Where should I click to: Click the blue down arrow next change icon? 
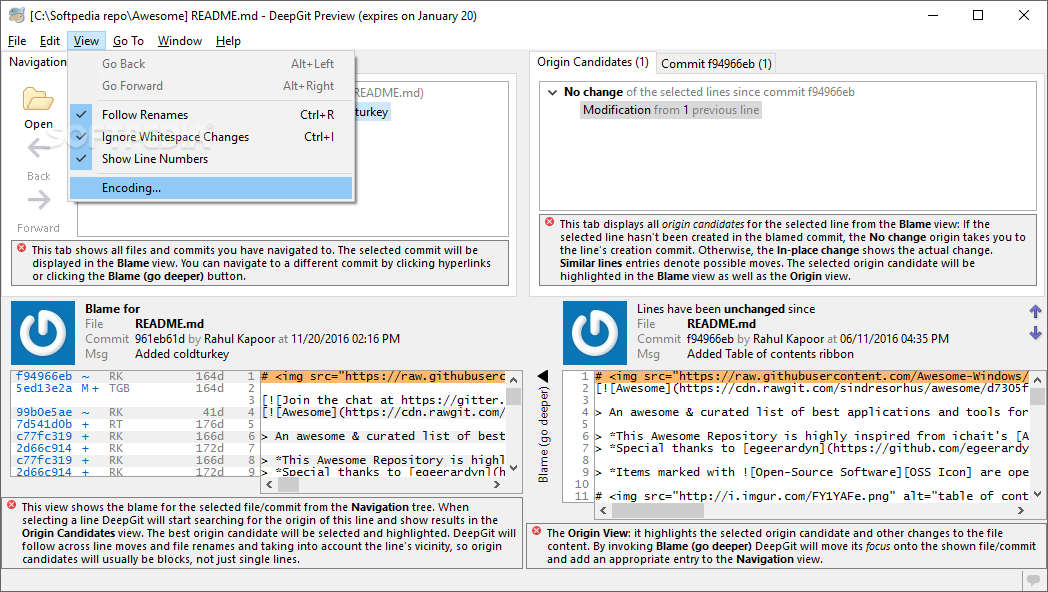click(1035, 332)
